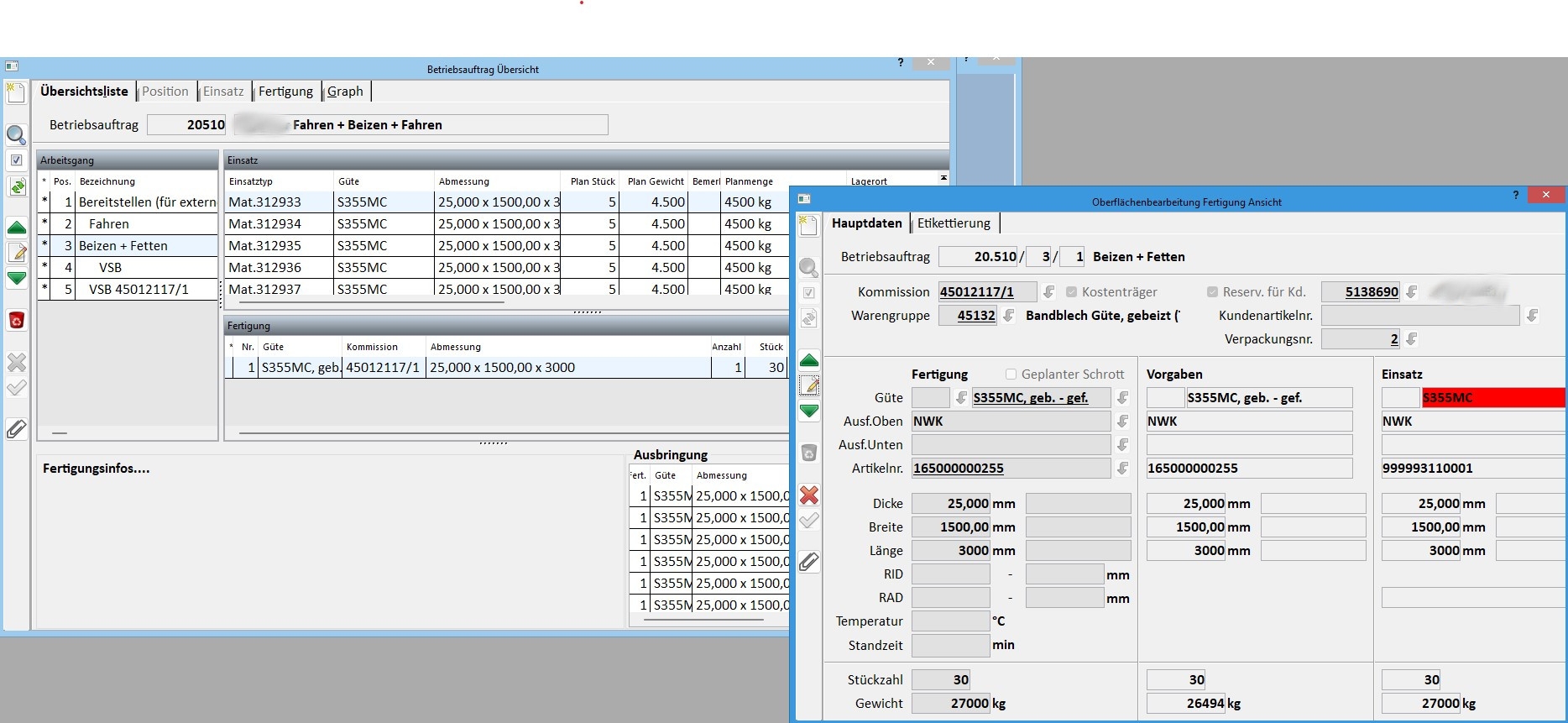This screenshot has height=723, width=1568.
Task: Toggle Geplanter Schrott checkbox
Action: 1011,374
